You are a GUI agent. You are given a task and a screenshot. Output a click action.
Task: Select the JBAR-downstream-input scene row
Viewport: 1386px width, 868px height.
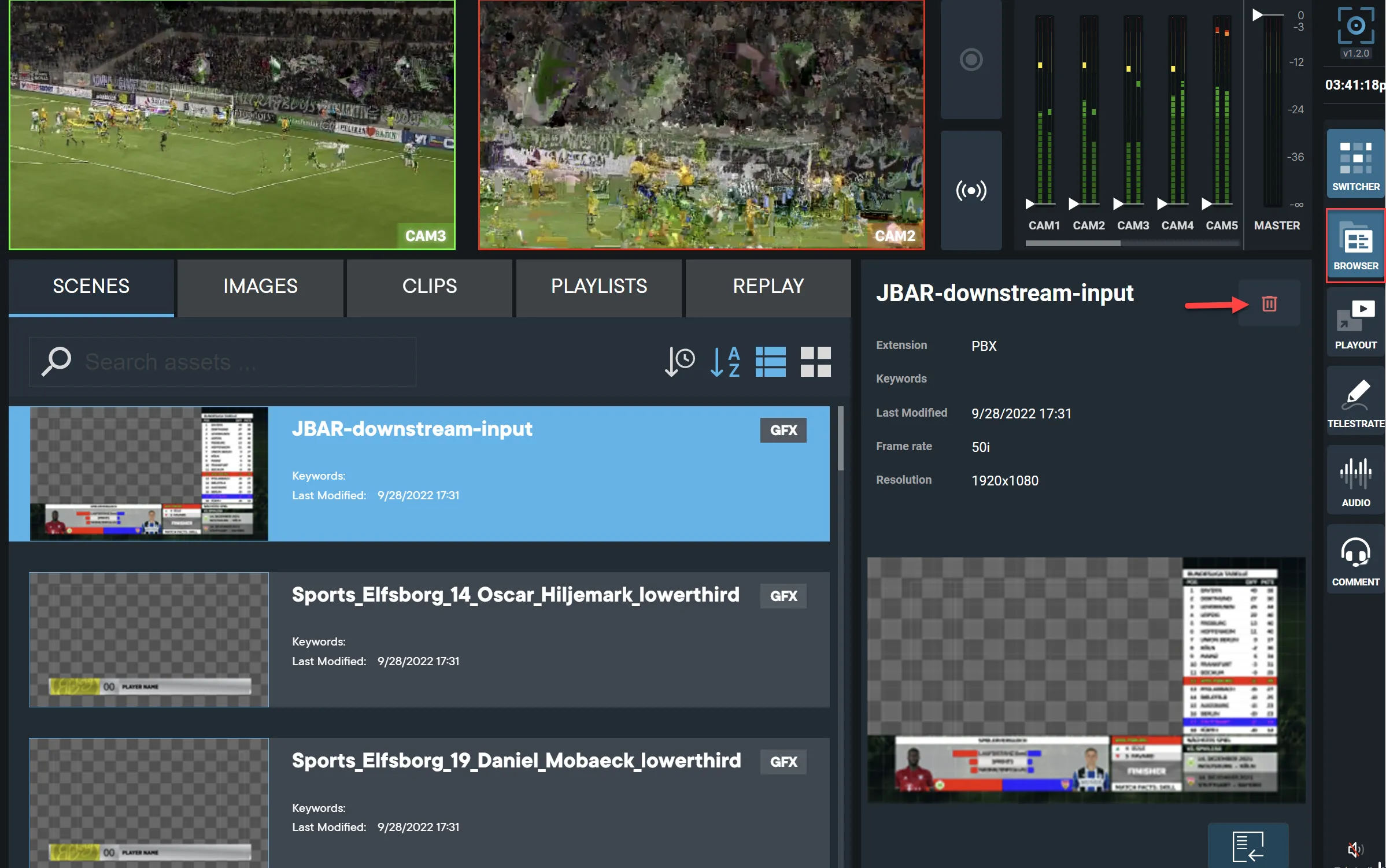tap(419, 474)
